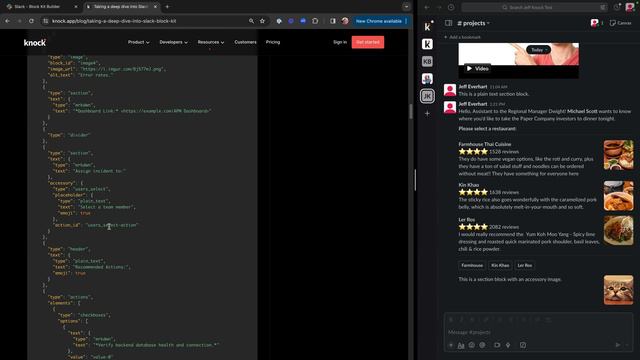Click the knock logo
Viewport: 640px width, 360px height.
[35, 42]
